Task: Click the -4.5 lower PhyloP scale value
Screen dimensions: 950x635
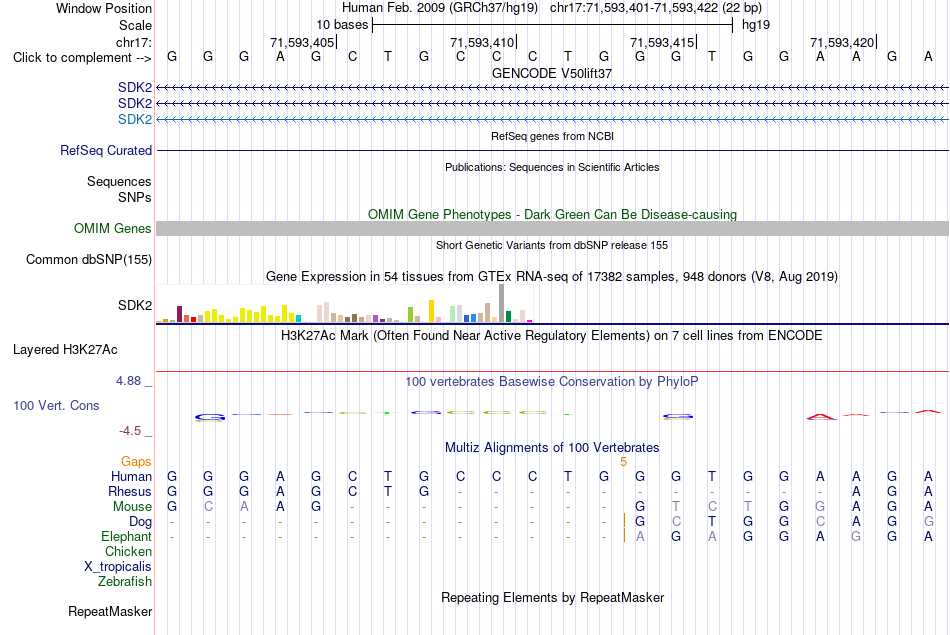Action: tap(130, 431)
